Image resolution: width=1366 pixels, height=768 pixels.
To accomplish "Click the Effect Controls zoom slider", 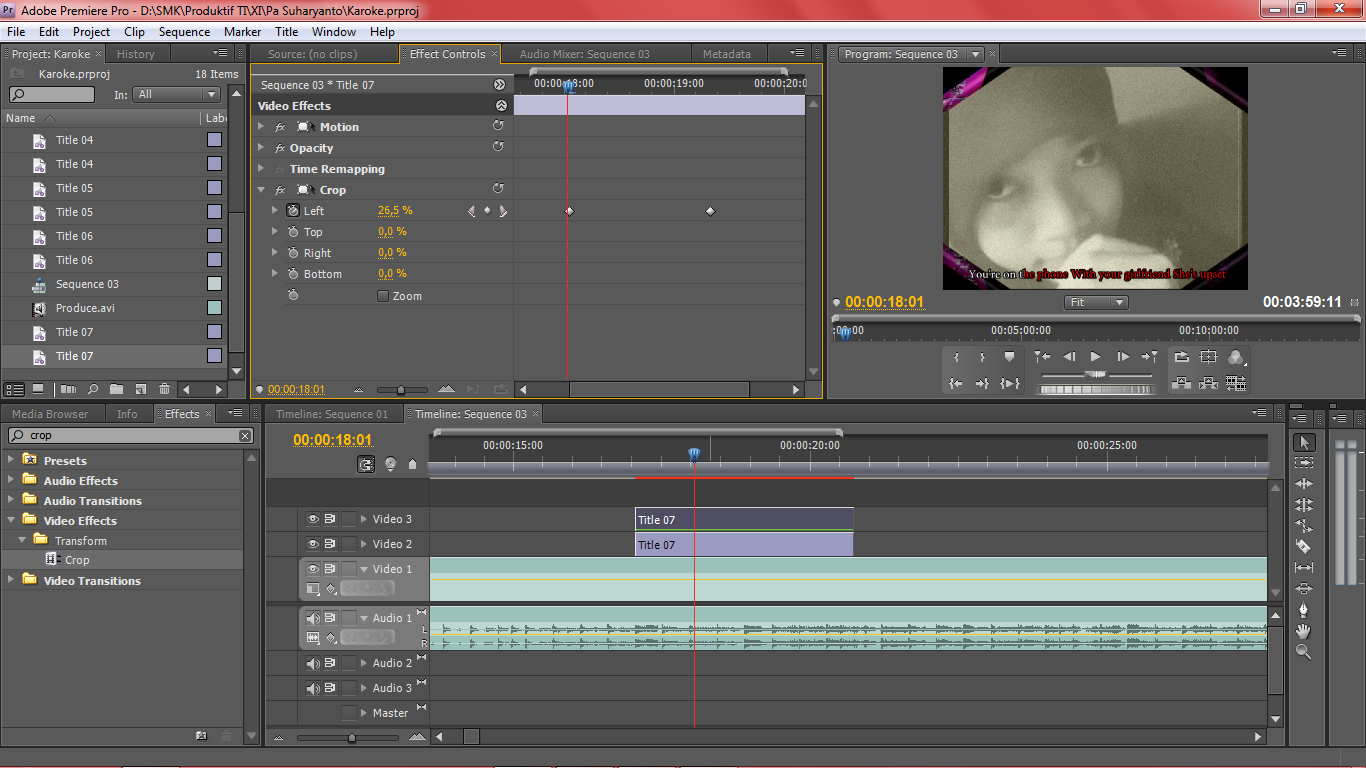I will point(401,389).
